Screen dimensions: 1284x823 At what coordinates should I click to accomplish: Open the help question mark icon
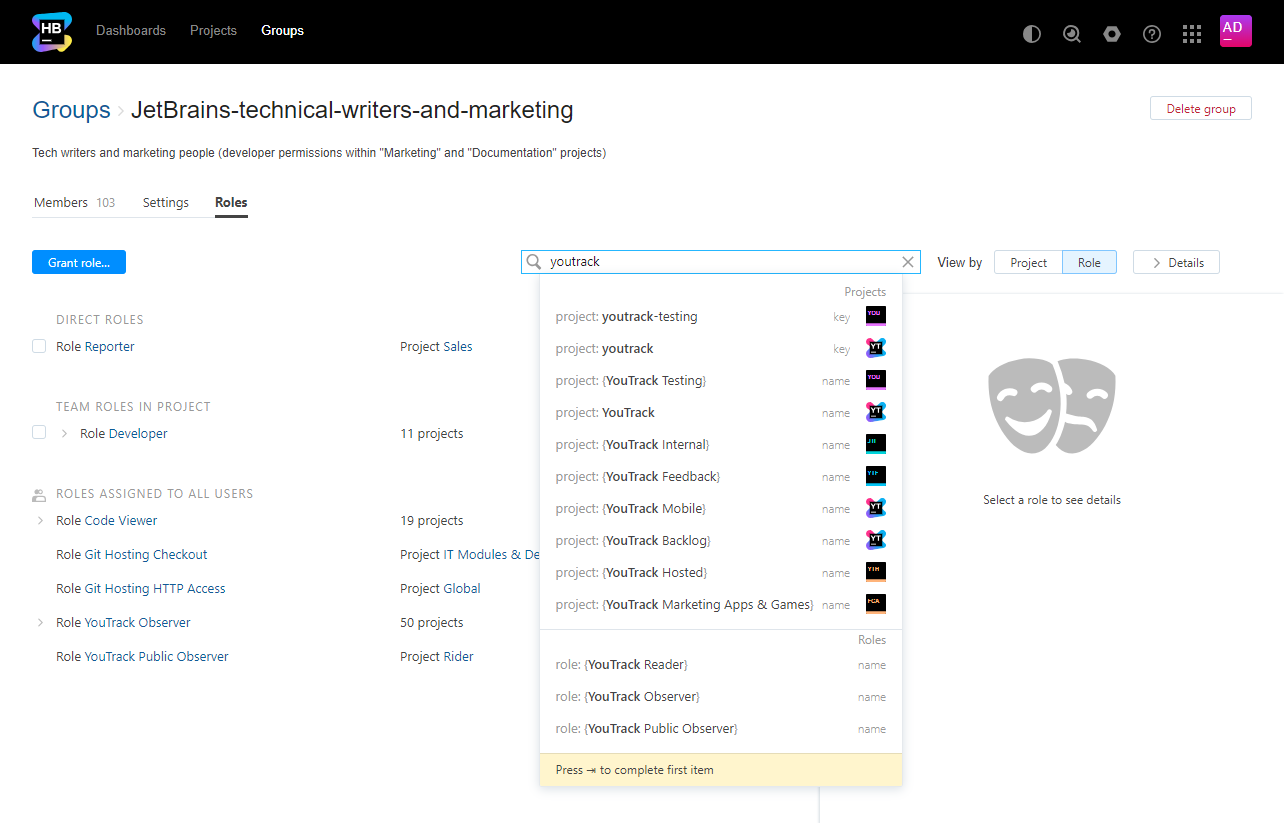coord(1152,34)
